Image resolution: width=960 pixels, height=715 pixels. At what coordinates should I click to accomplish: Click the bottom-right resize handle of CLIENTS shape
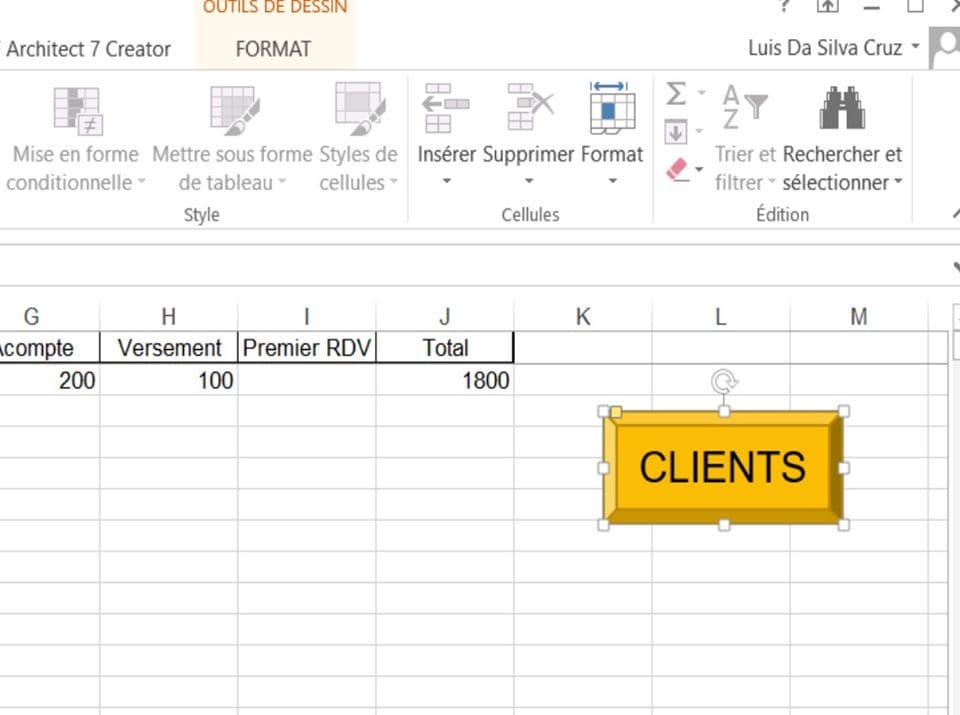pyautogui.click(x=843, y=525)
